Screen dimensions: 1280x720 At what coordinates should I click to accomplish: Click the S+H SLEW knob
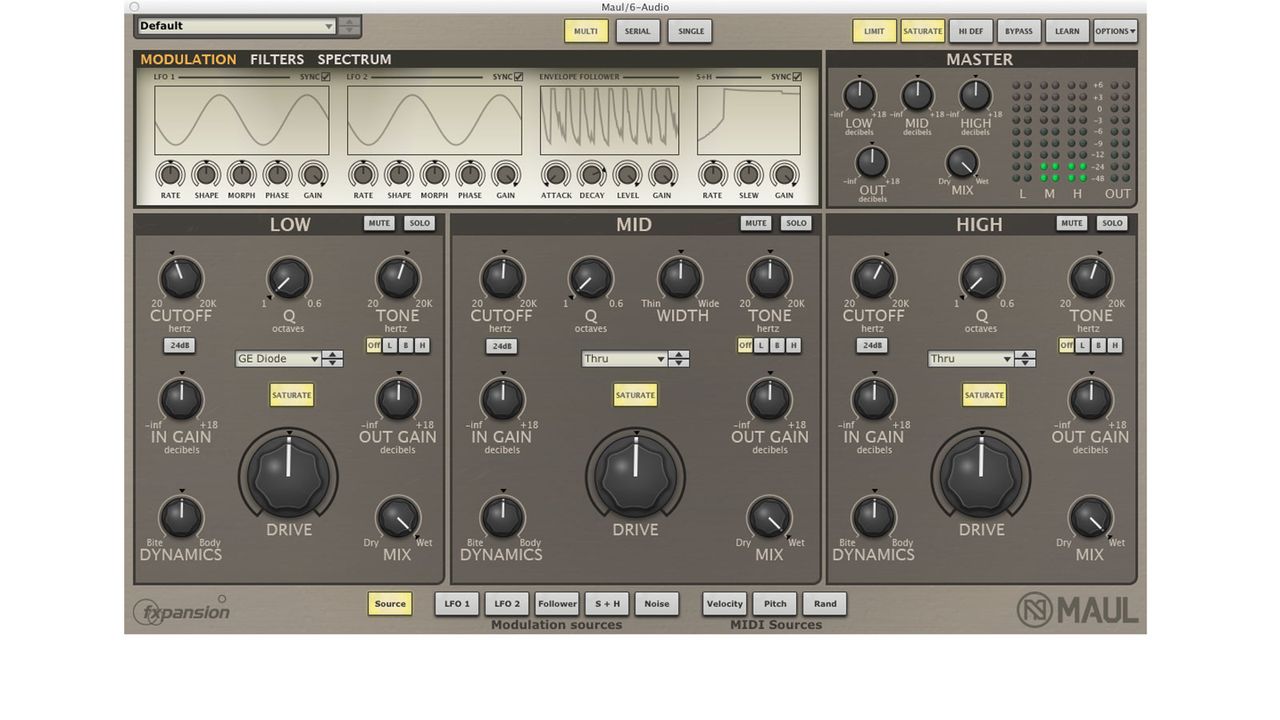tap(748, 175)
